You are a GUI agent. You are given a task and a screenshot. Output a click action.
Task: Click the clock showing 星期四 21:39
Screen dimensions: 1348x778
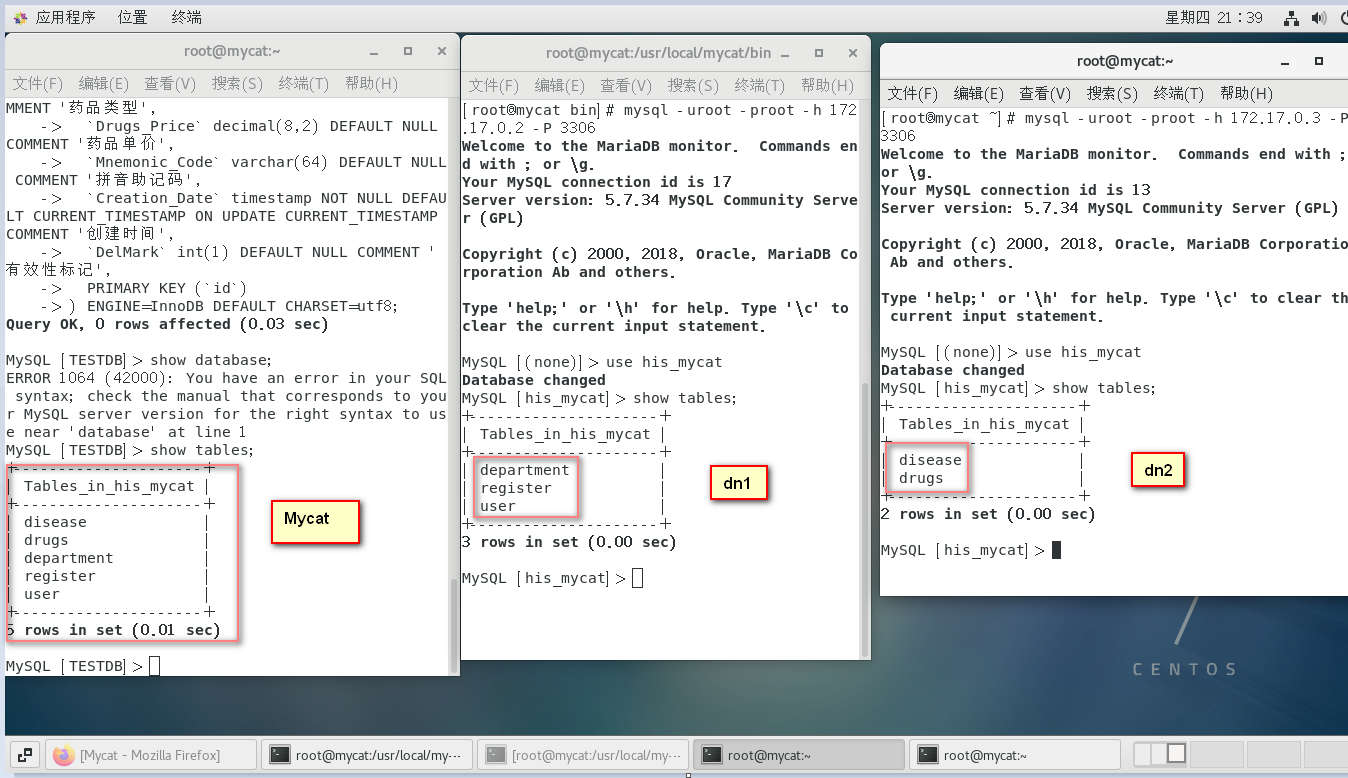pyautogui.click(x=1214, y=17)
